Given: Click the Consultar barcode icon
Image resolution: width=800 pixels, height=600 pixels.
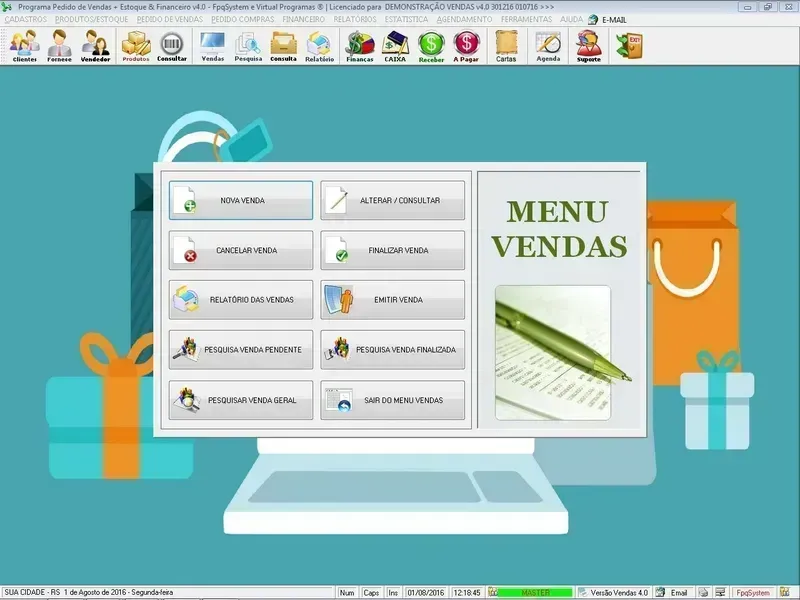Looking at the screenshot, I should point(172,46).
